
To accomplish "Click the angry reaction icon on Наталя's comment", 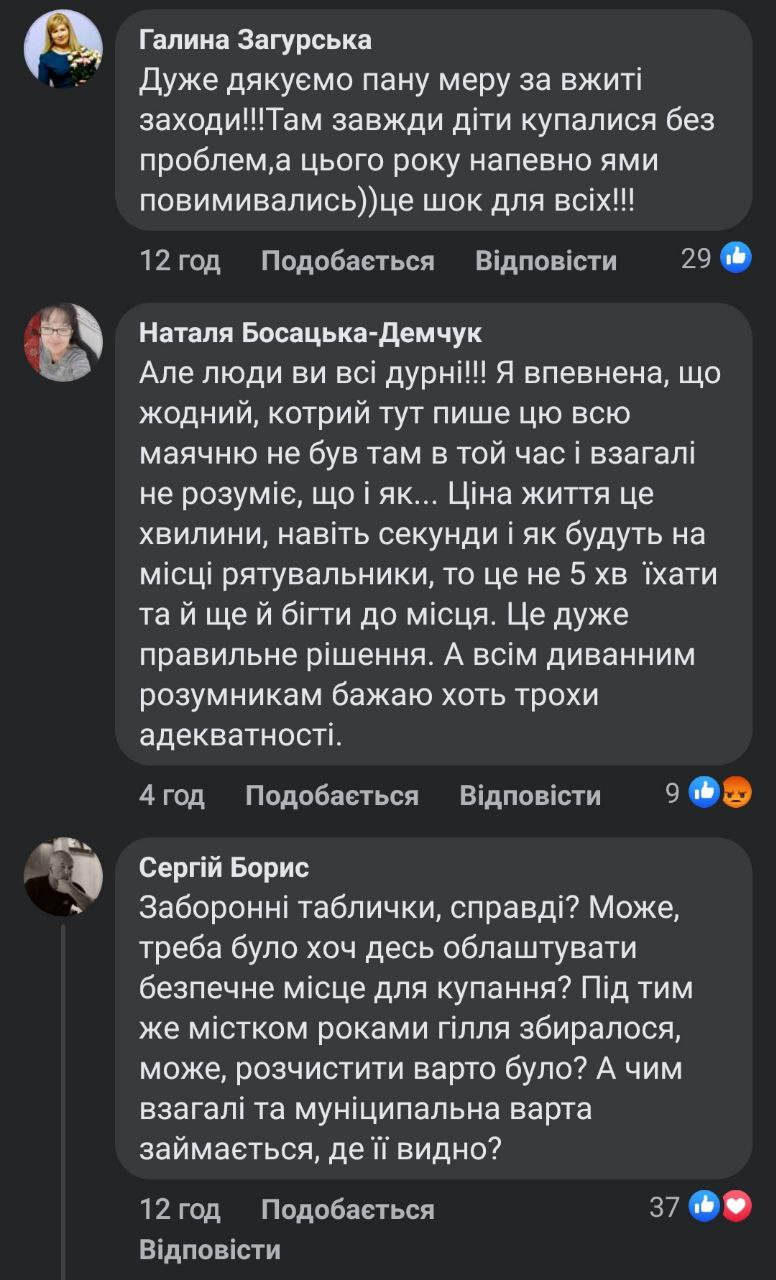I will click(x=736, y=793).
